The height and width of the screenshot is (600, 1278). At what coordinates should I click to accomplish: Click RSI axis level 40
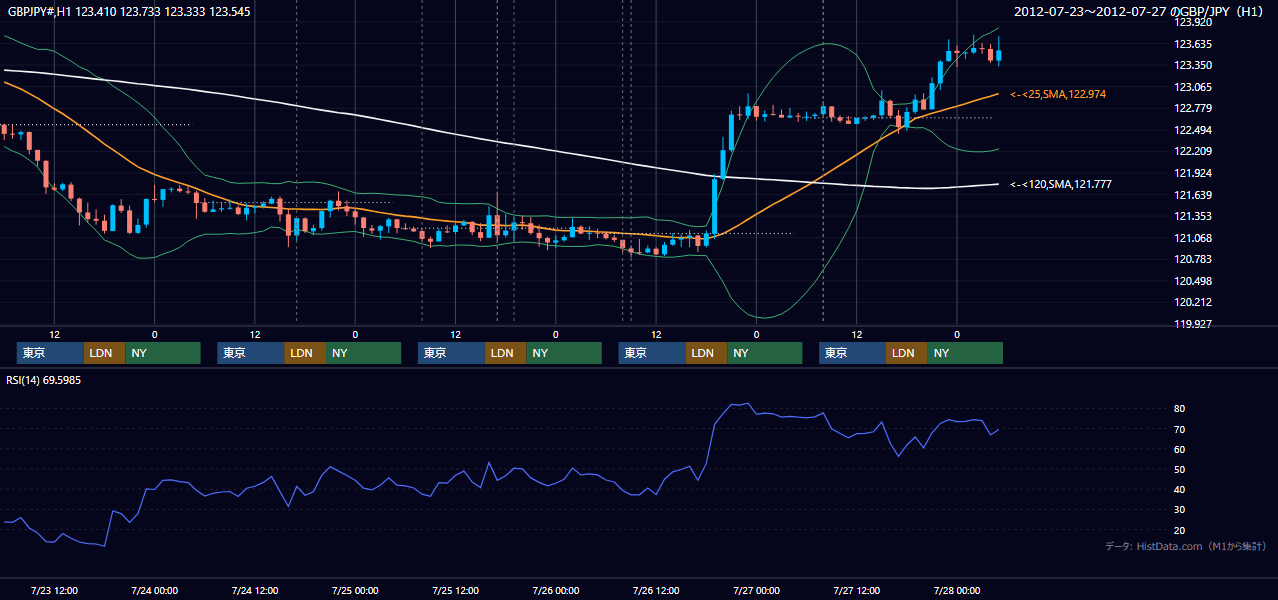tap(1180, 489)
